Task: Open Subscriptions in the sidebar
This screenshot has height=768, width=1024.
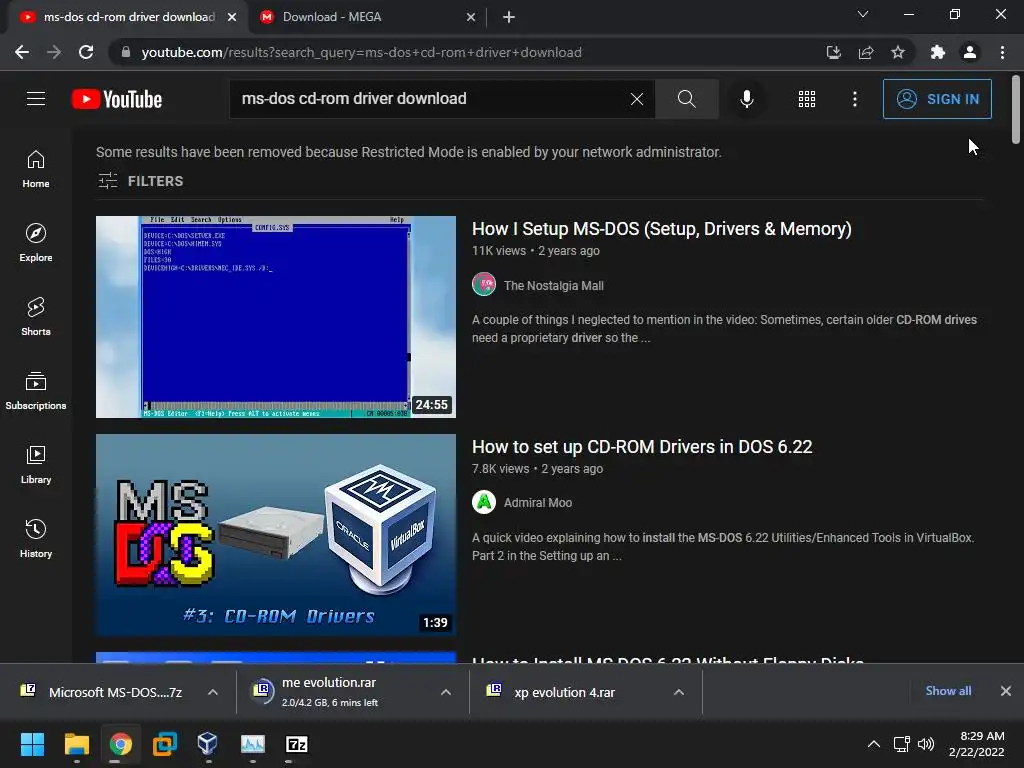Action: coord(36,390)
